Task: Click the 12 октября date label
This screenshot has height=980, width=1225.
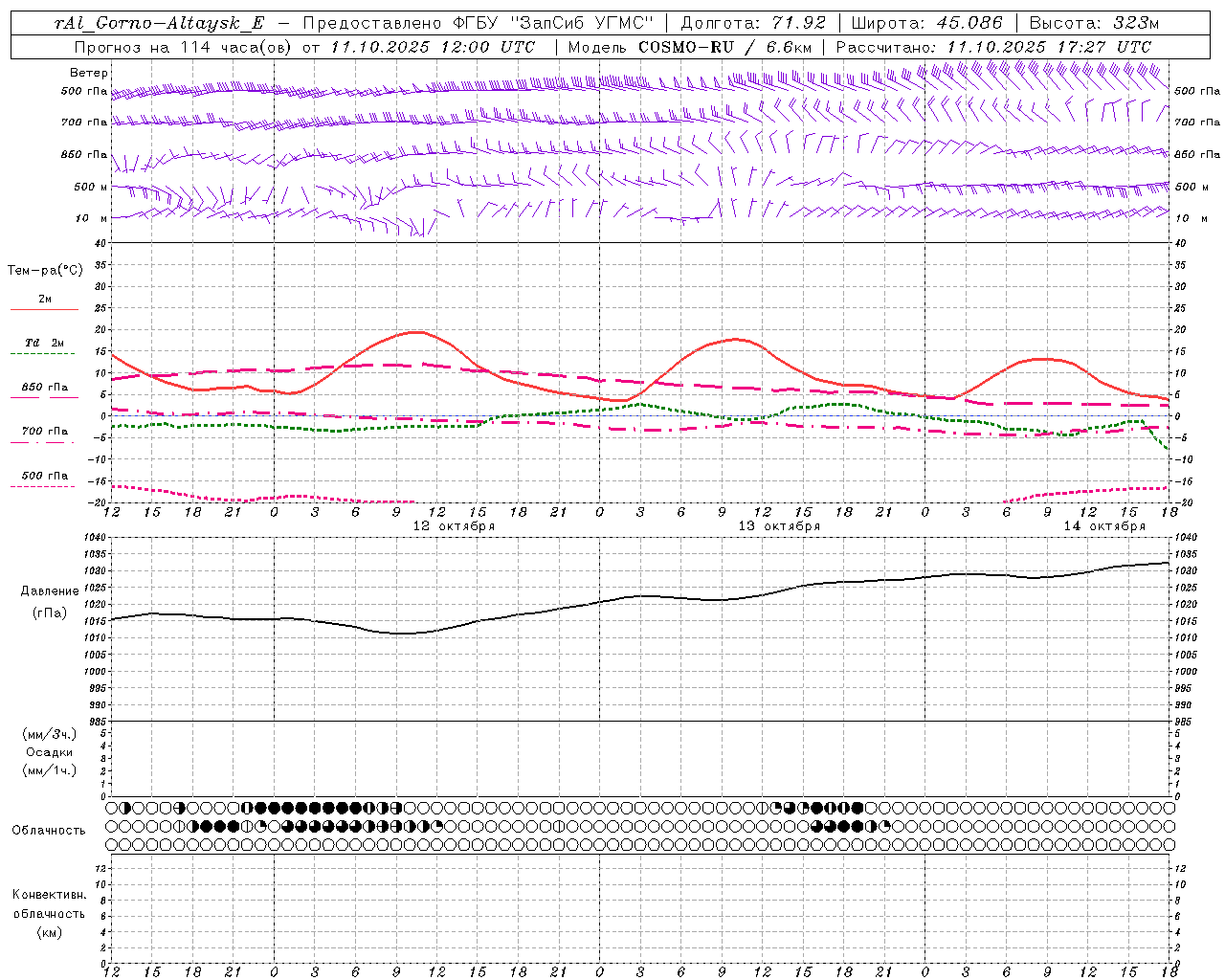Action: [454, 526]
